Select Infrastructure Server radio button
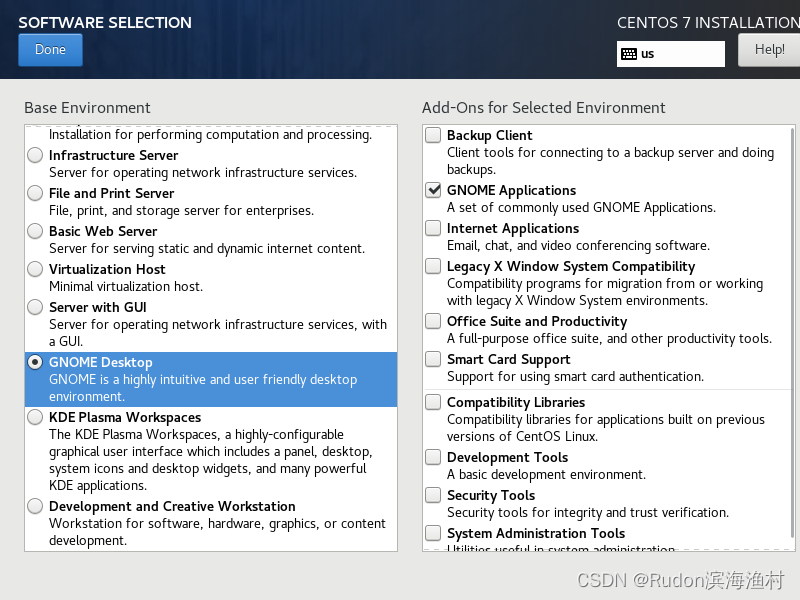Image resolution: width=800 pixels, height=600 pixels. click(x=35, y=155)
